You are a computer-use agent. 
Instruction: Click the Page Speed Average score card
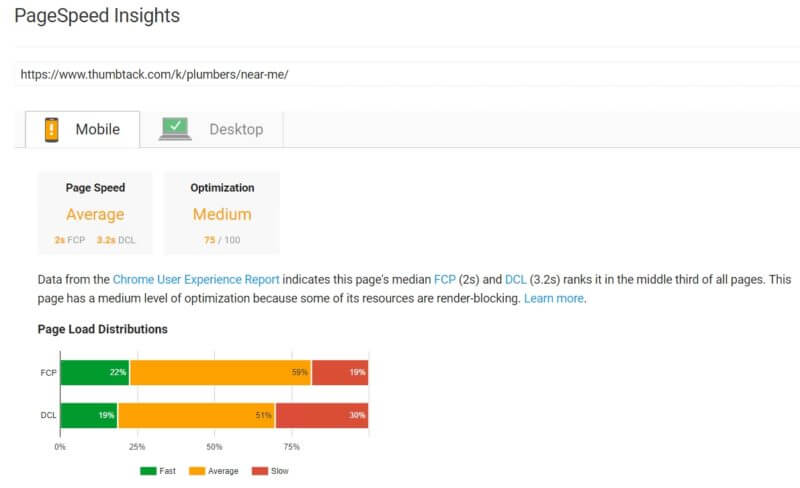coord(95,213)
